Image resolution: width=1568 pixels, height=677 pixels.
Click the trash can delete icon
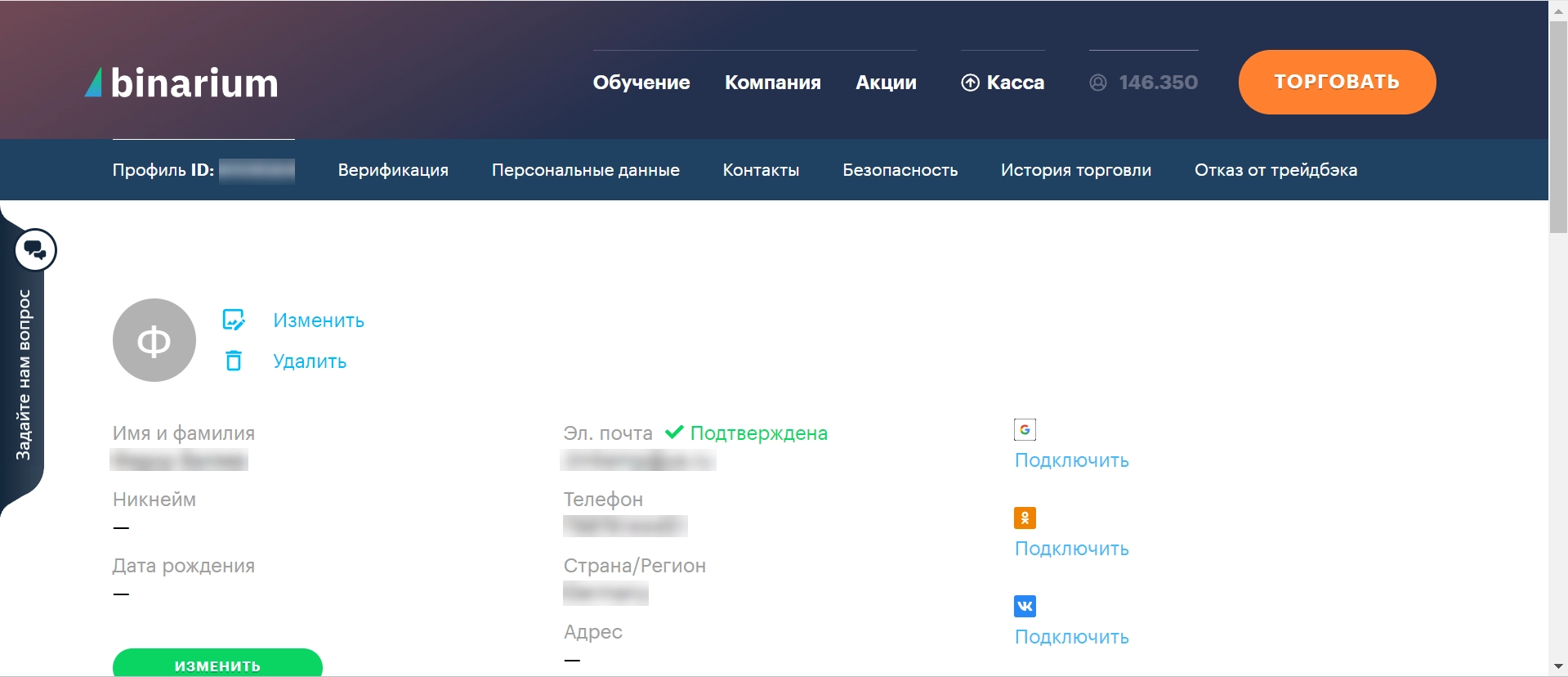point(234,361)
